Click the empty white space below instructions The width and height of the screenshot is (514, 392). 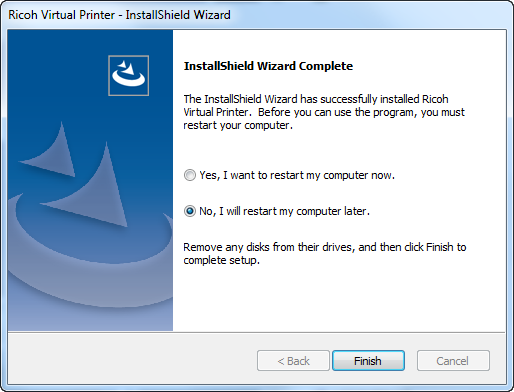[338, 298]
